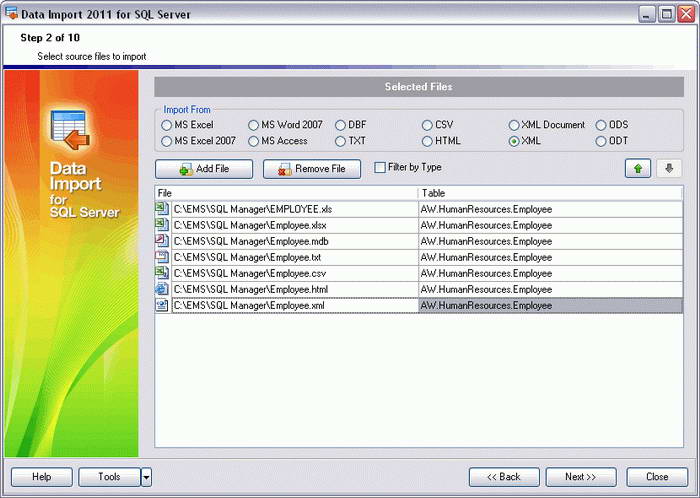700x498 pixels.
Task: Go back to the previous step
Action: (504, 477)
